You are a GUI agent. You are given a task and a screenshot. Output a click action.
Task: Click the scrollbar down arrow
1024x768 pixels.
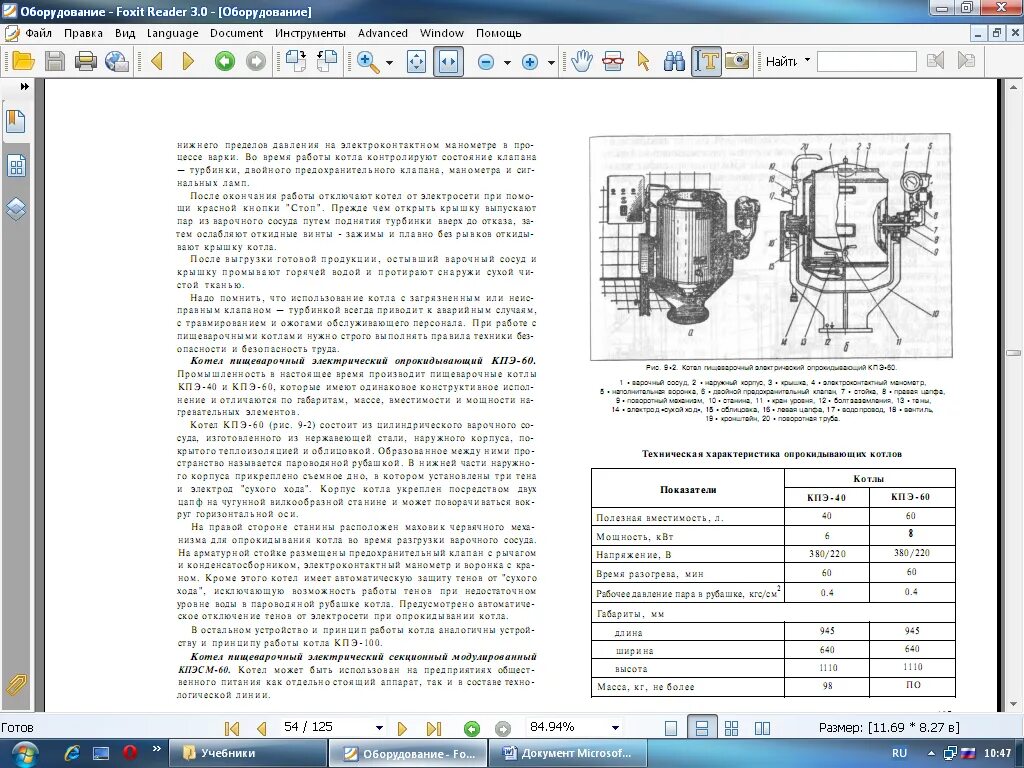click(x=1013, y=705)
